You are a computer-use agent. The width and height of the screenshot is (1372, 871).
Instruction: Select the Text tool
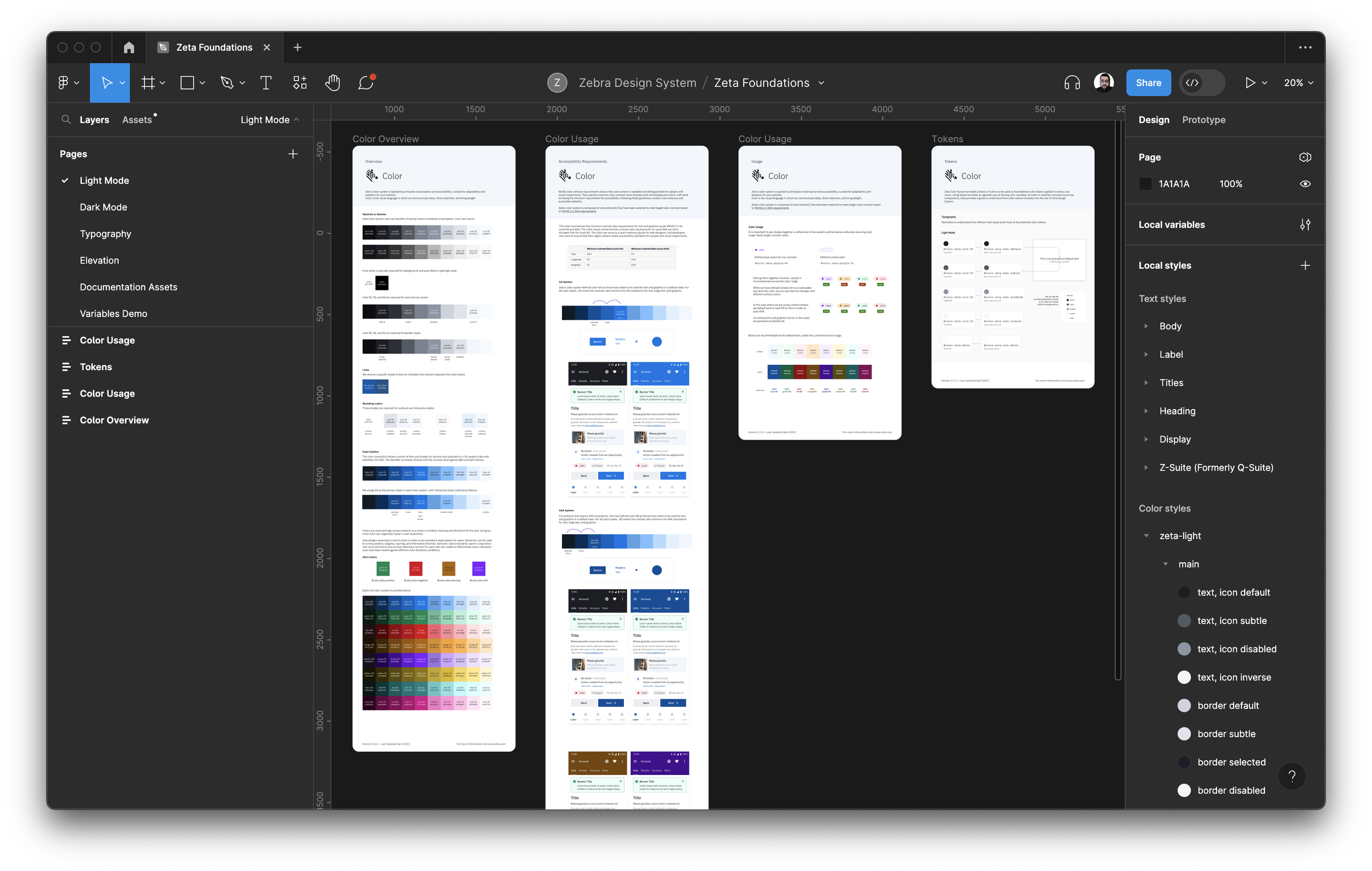266,83
